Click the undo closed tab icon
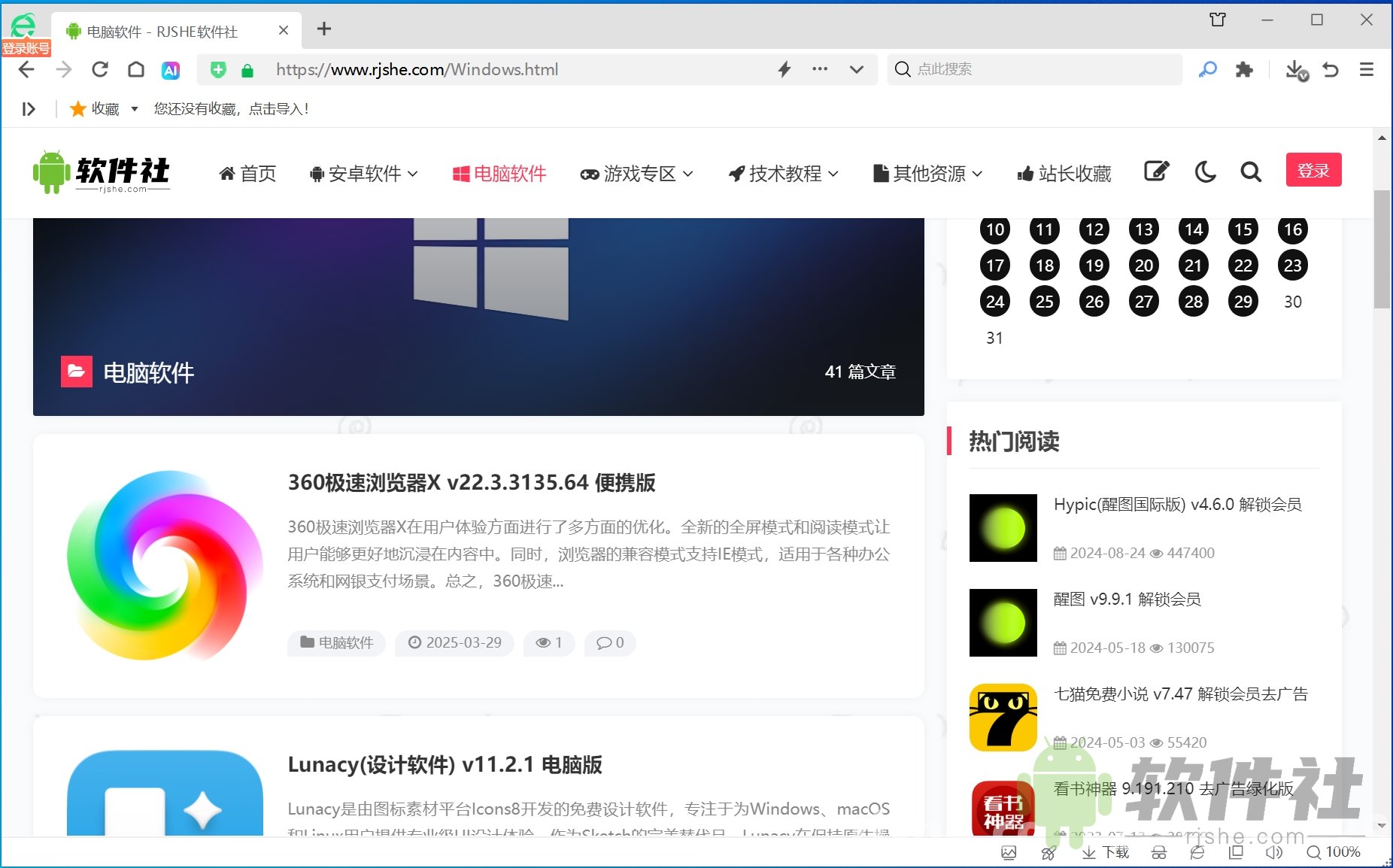The height and width of the screenshot is (868, 1393). click(1331, 70)
